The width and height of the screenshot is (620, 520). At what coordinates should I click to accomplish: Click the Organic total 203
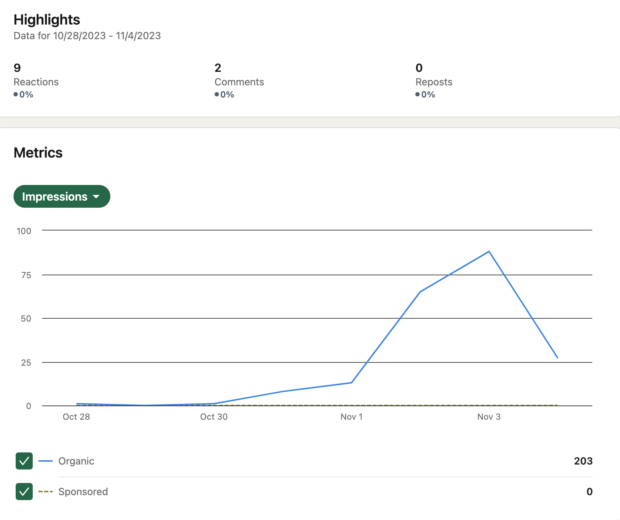click(x=583, y=461)
